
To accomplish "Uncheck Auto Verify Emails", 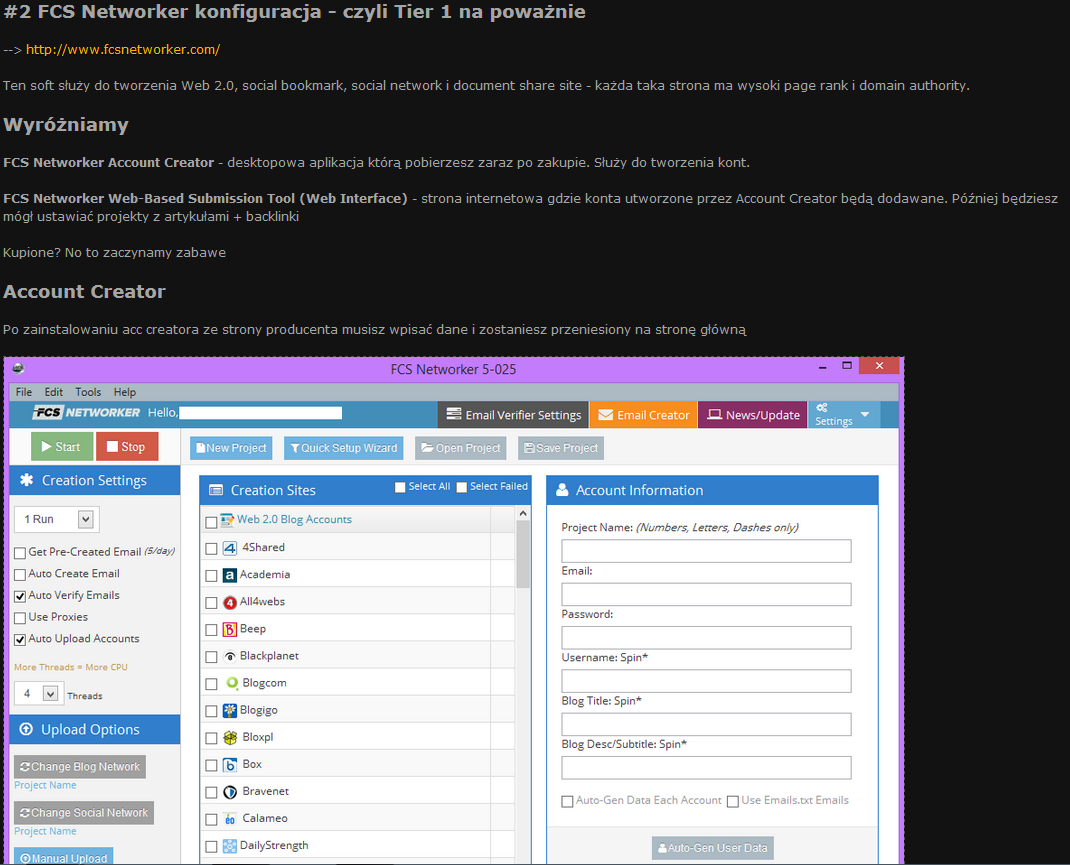I will tap(20, 596).
